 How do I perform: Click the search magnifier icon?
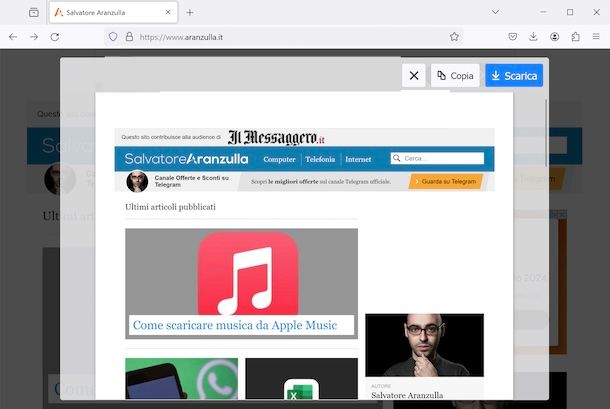397,158
